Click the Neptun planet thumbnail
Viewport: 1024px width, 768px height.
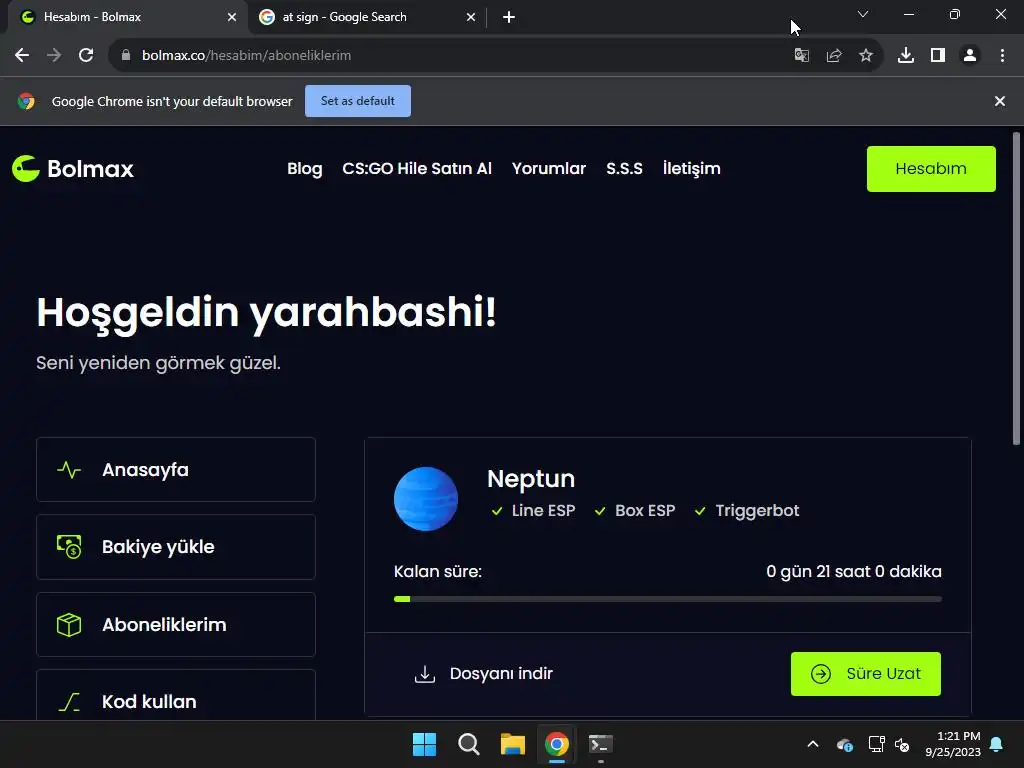click(x=426, y=498)
